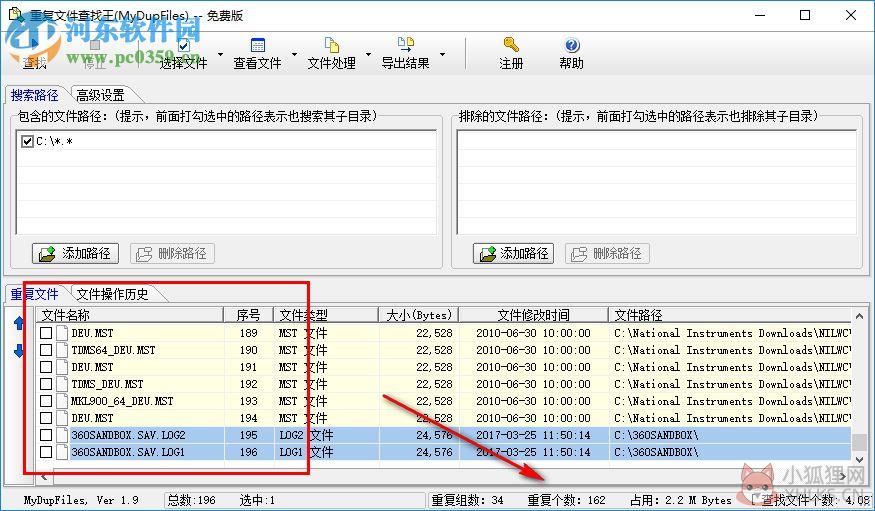Sort by the 文件名称 column header
Viewport: 875px width, 511px height.
point(130,315)
